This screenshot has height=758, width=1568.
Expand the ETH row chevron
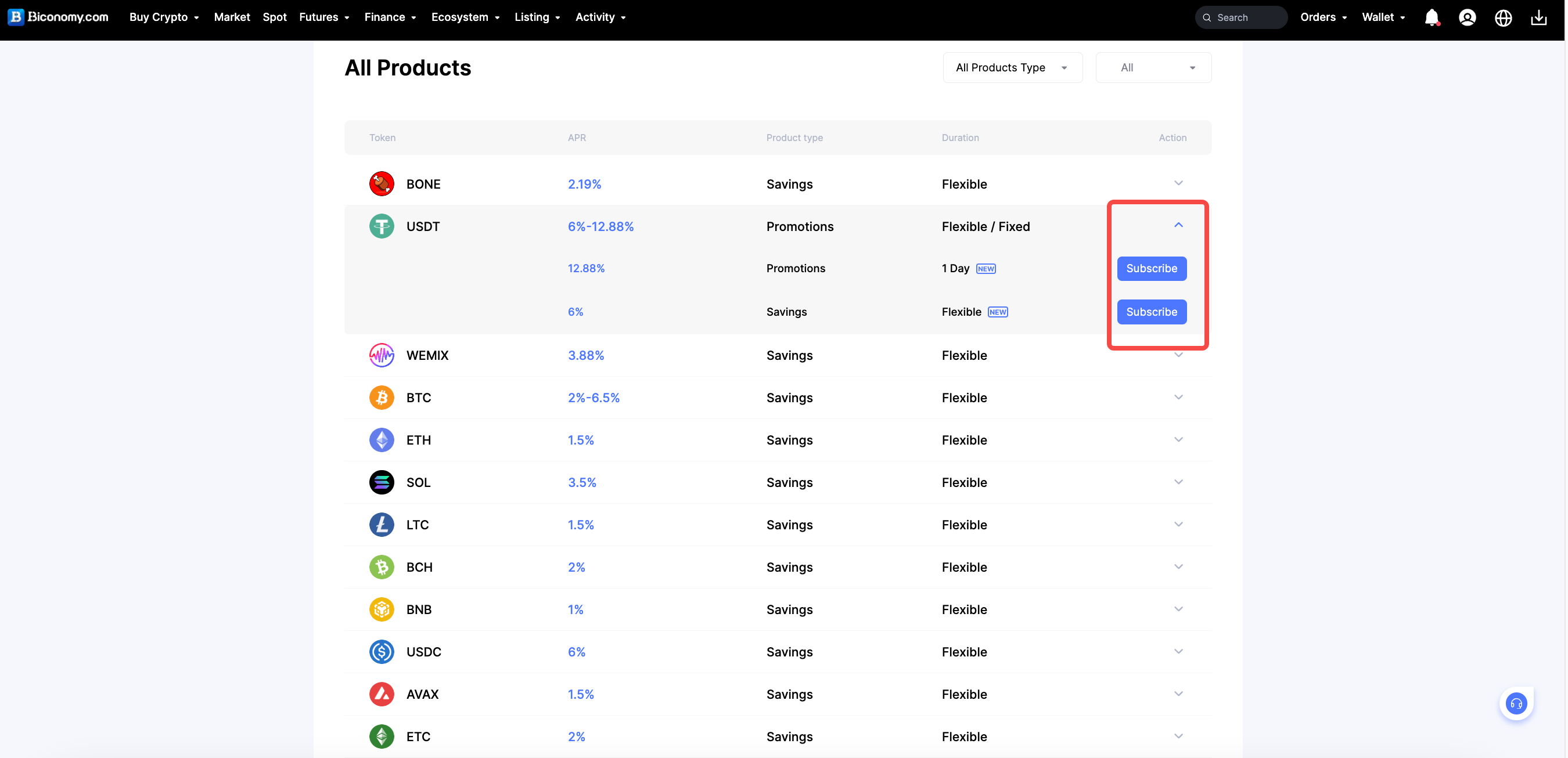pos(1178,439)
